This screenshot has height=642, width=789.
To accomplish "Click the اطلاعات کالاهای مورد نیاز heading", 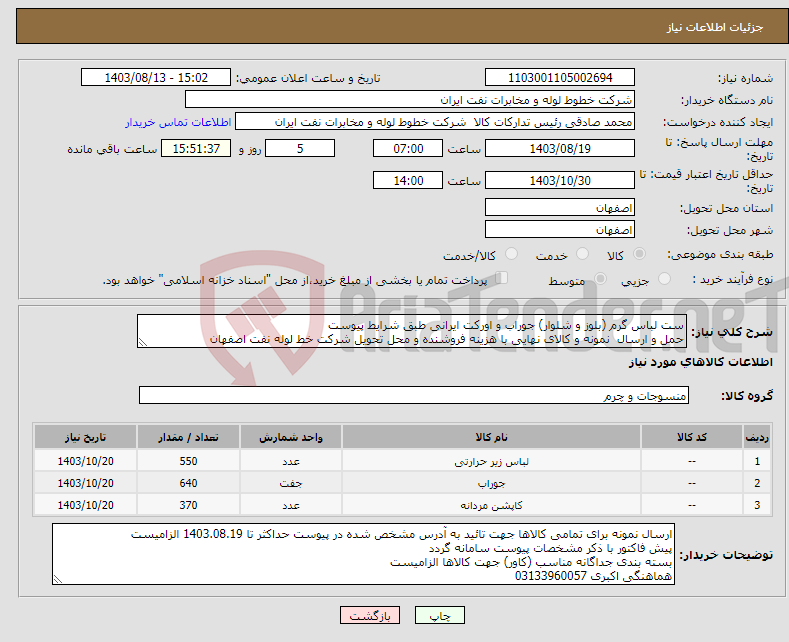I will 700,362.
